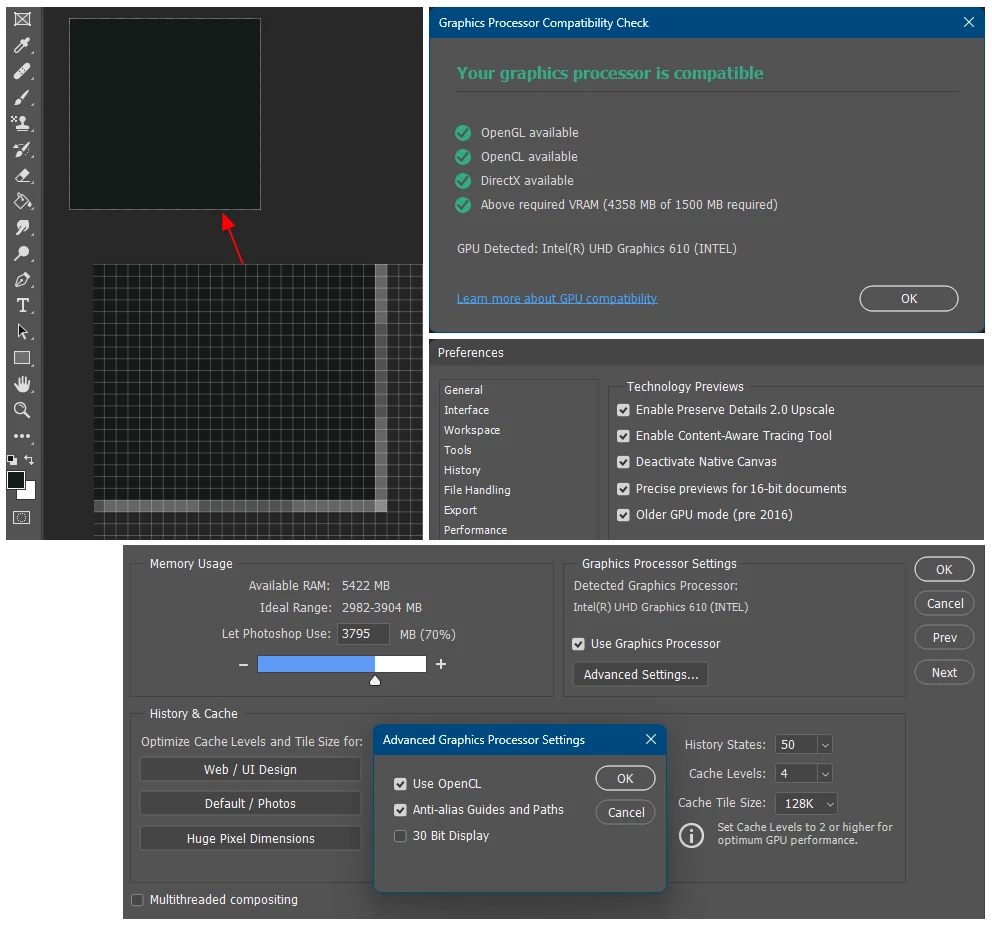Open Interface preferences category

tap(466, 410)
